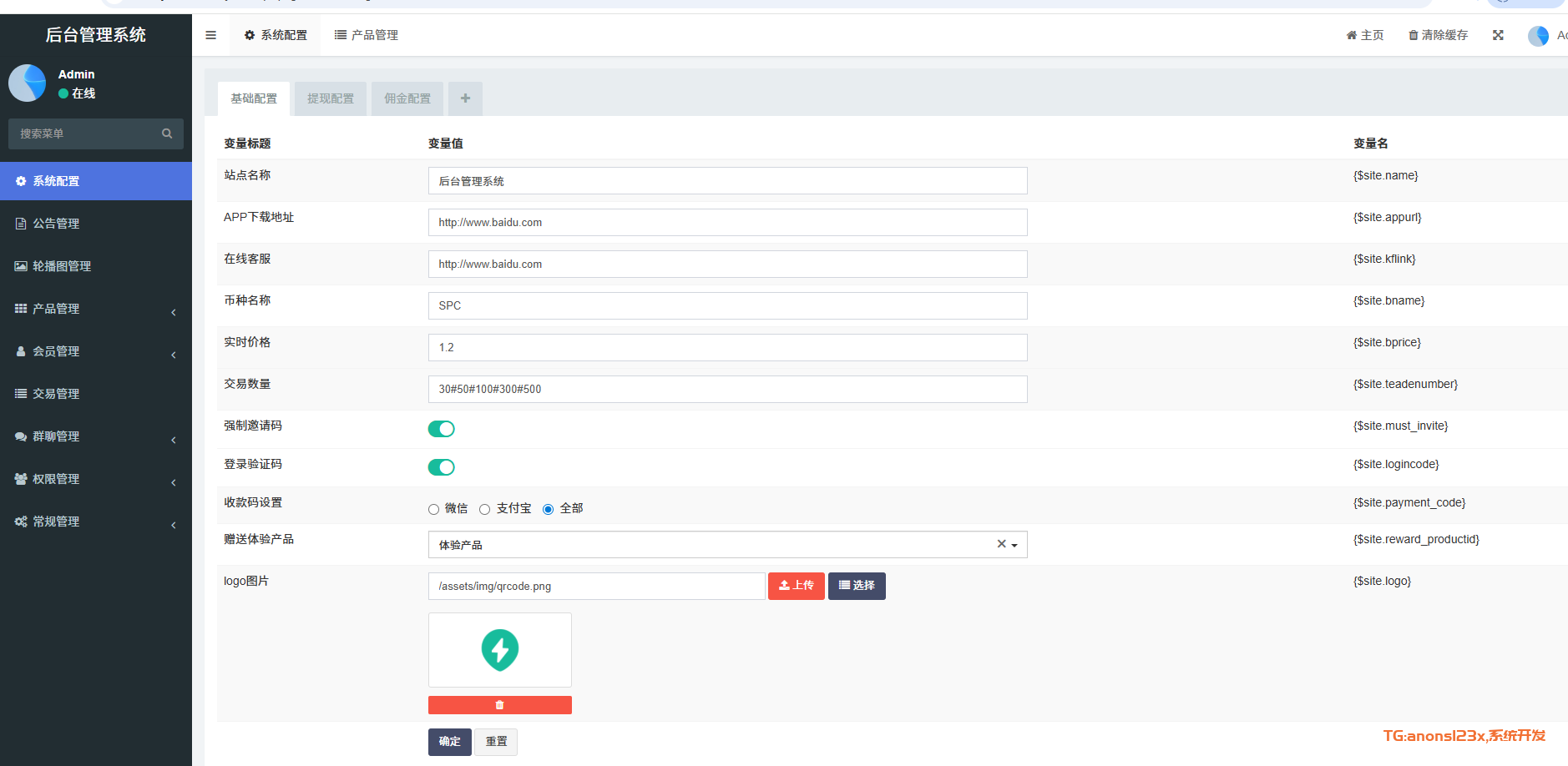The height and width of the screenshot is (766, 1568).
Task: Click the 确定 submit button
Action: (x=449, y=741)
